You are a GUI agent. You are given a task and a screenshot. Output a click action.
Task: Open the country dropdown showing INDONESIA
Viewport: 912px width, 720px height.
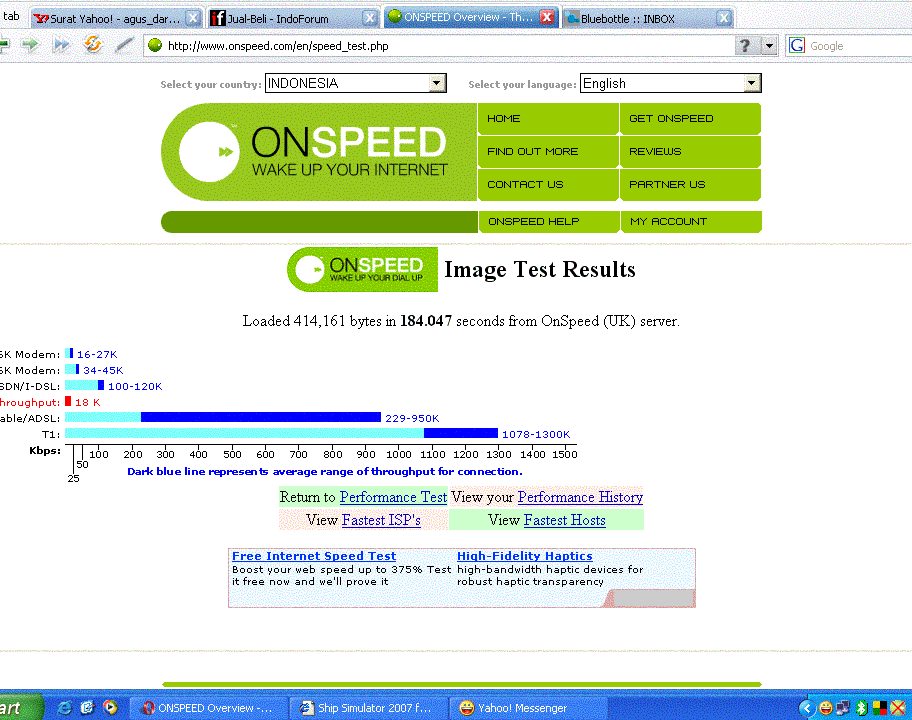point(355,83)
